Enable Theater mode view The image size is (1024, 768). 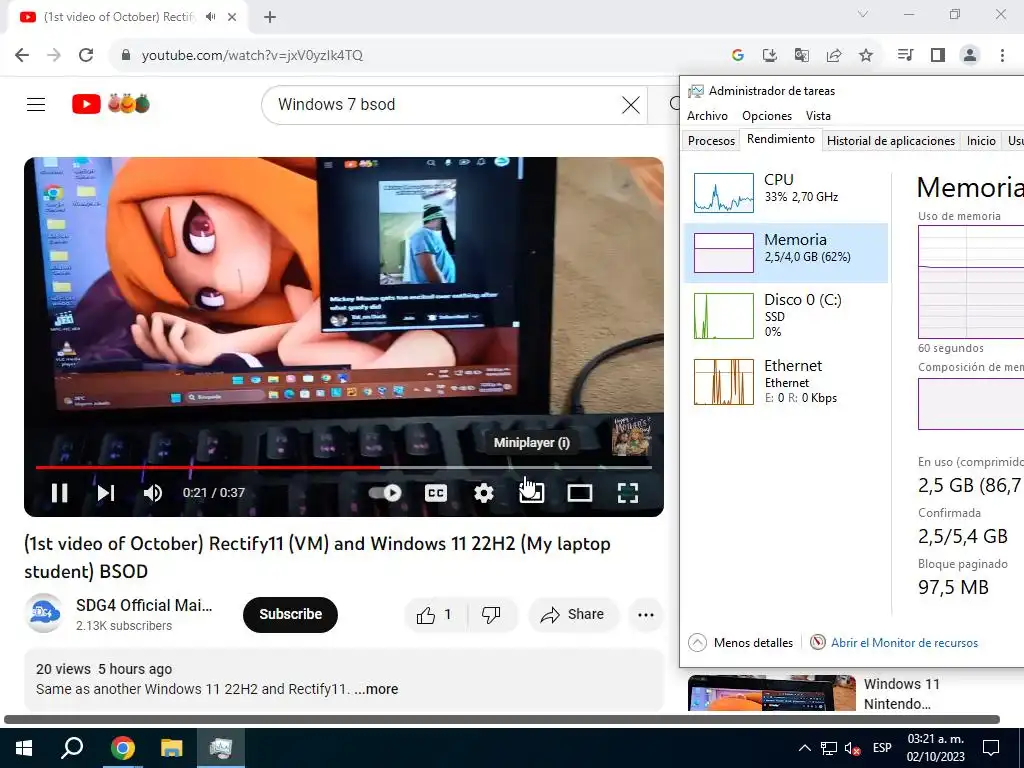[579, 492]
